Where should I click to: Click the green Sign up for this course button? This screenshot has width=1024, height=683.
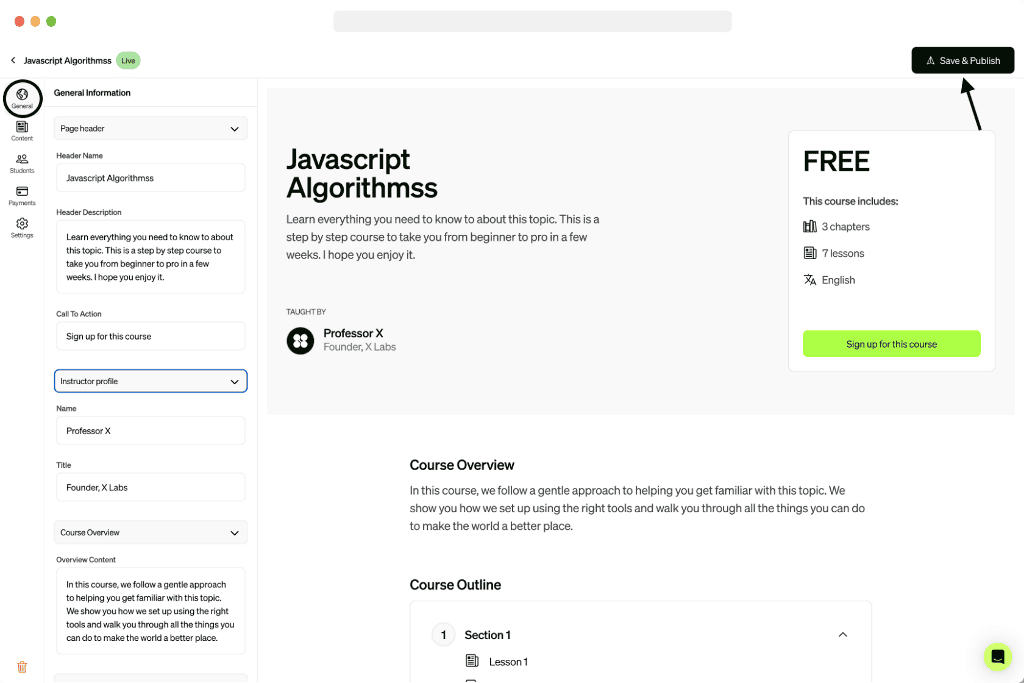pyautogui.click(x=891, y=344)
